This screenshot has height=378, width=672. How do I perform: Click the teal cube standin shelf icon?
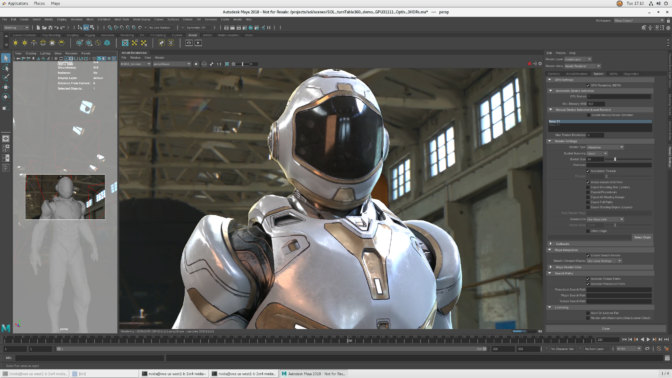coord(107,43)
